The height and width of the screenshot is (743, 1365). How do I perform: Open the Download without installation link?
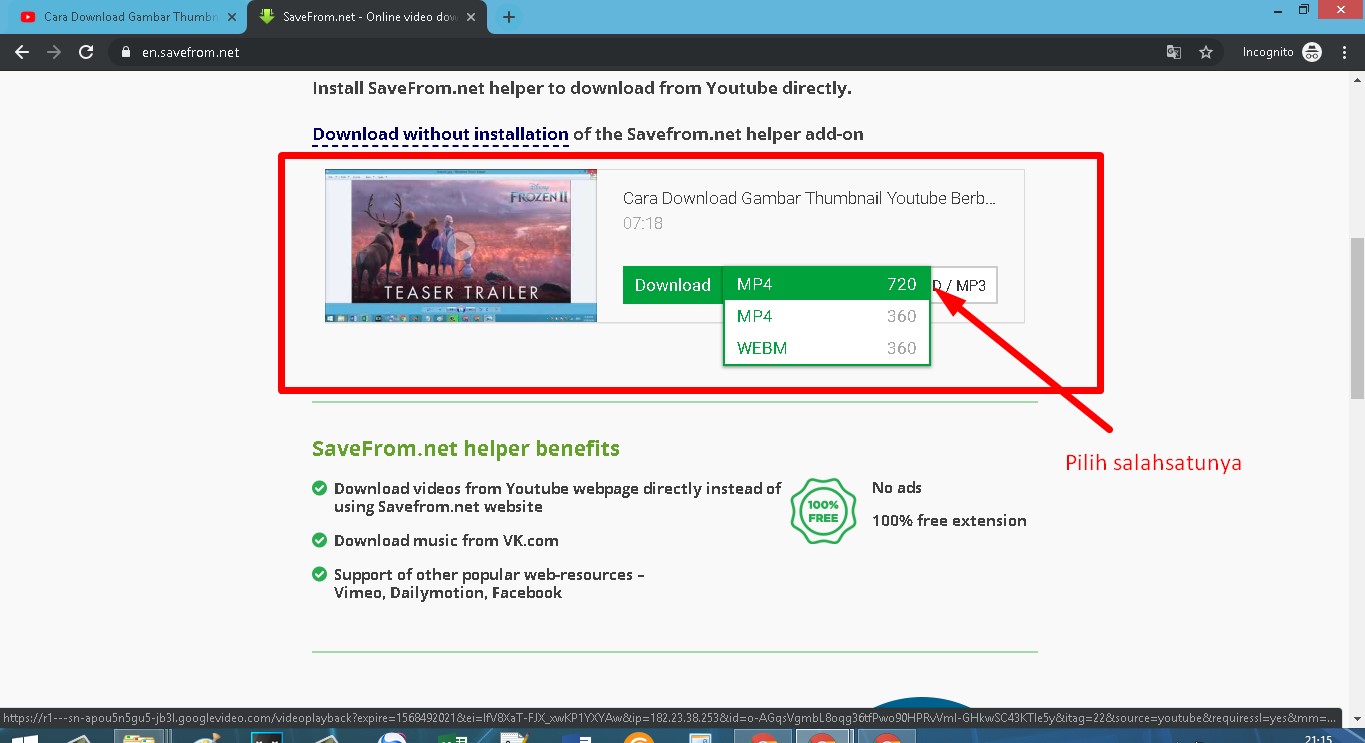pos(440,134)
